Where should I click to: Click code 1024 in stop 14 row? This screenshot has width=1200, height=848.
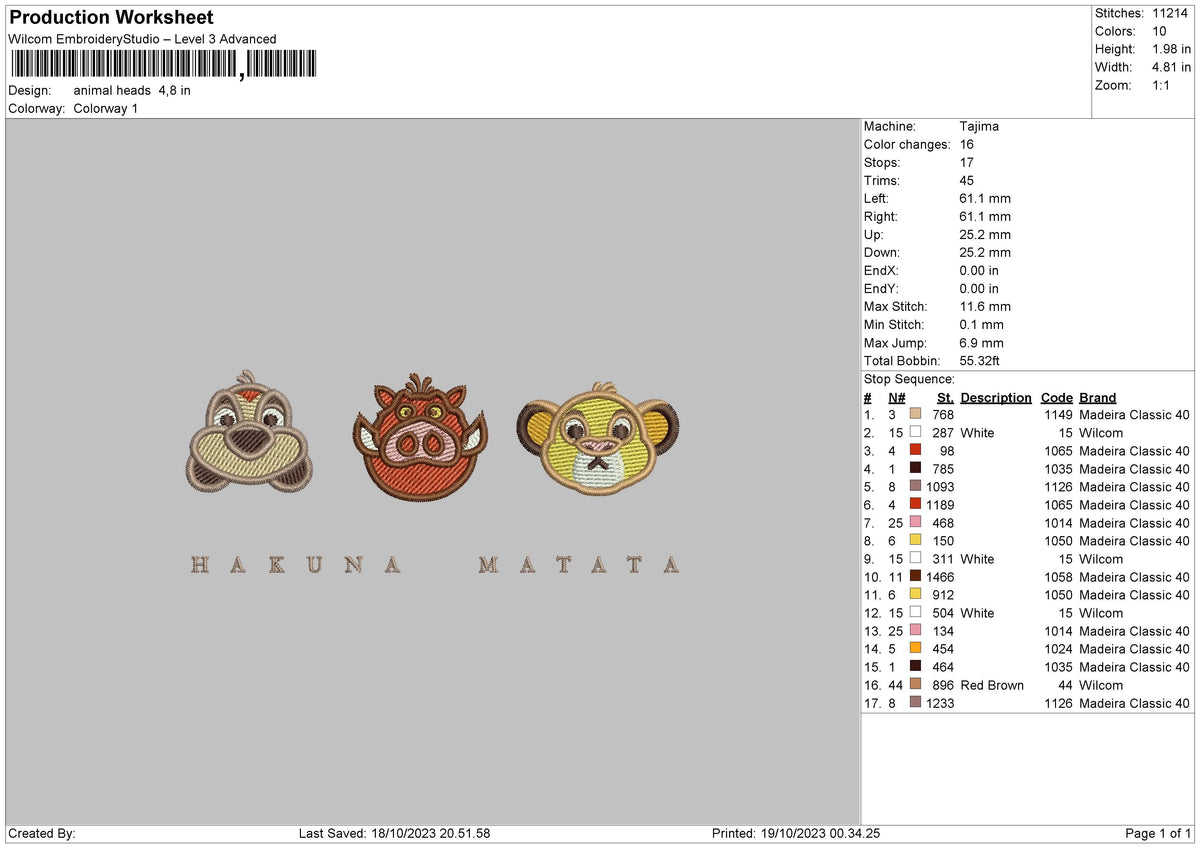[1057, 649]
